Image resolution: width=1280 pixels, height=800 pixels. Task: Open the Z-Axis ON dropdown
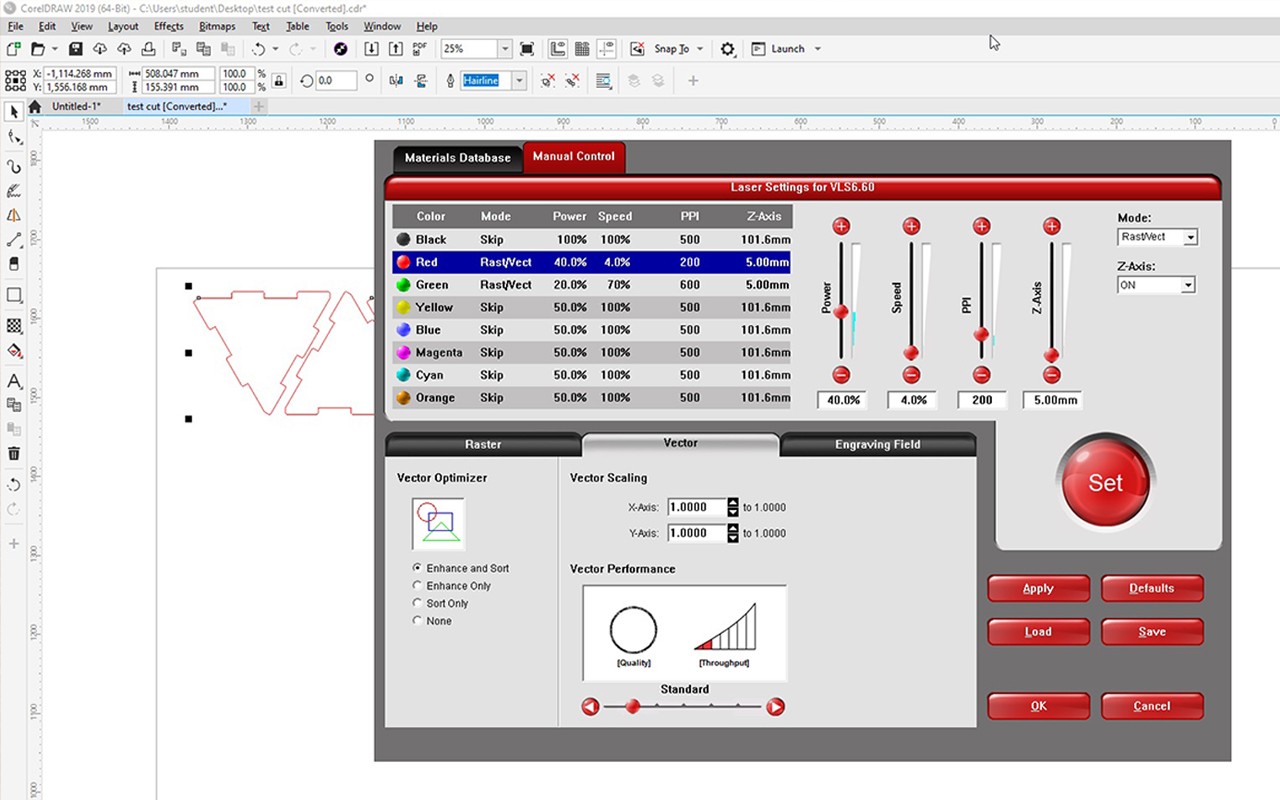(1188, 285)
